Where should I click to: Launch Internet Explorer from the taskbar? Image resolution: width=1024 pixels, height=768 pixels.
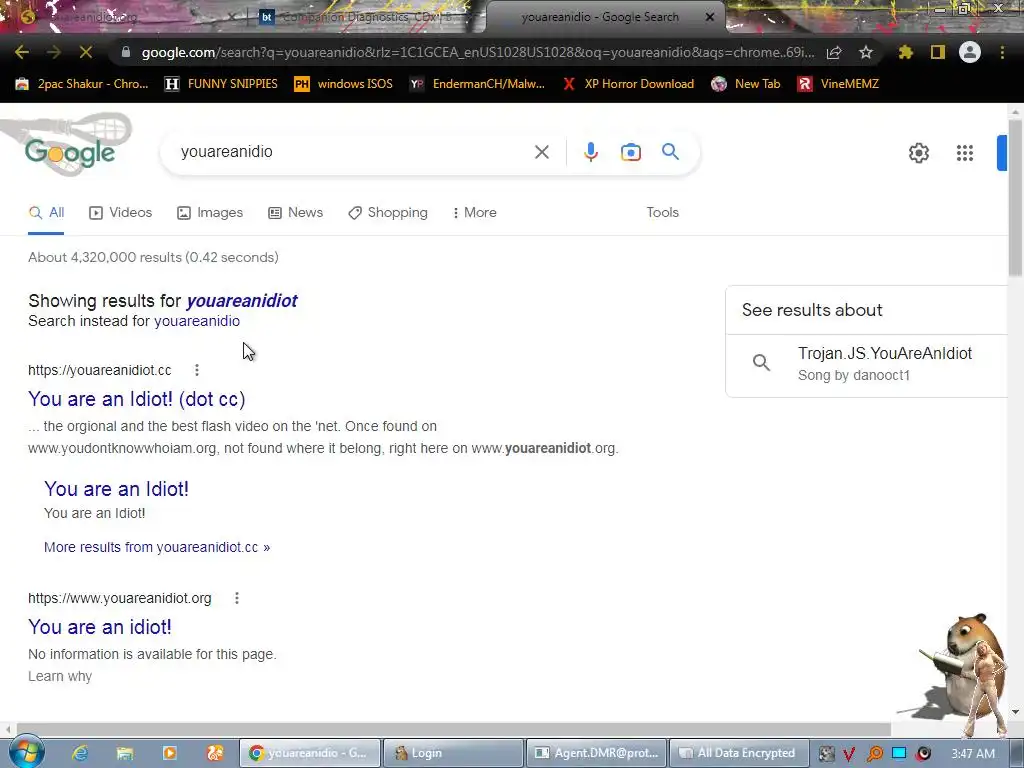click(80, 753)
